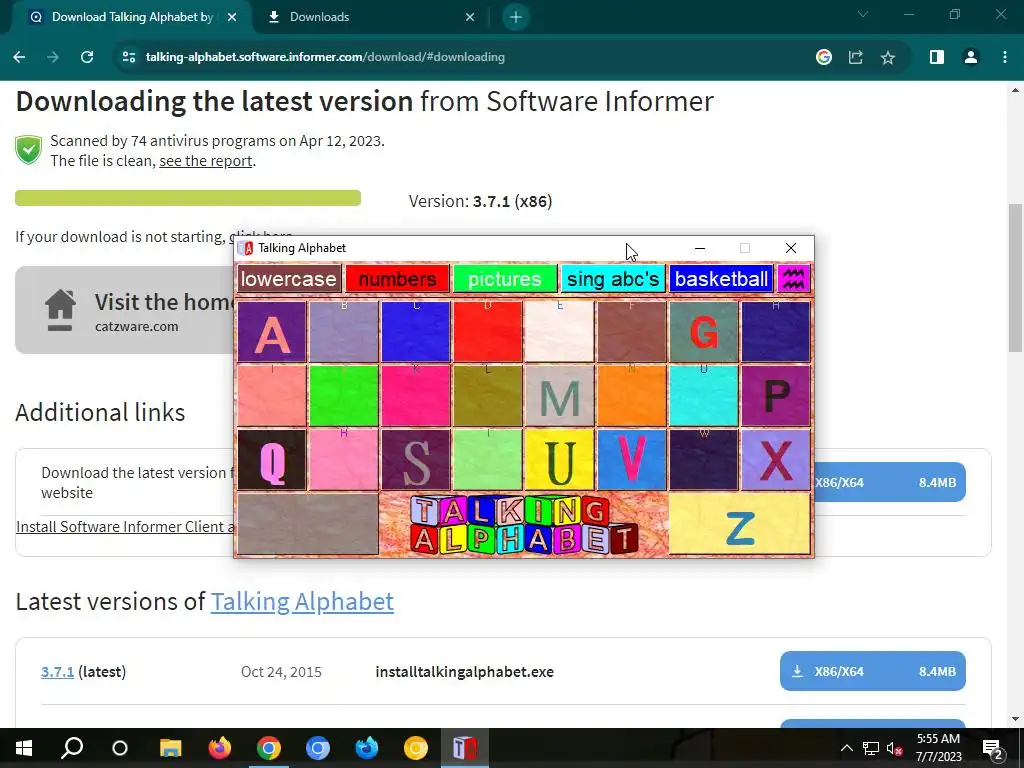
Task: Click the red D letter tile
Action: [x=488, y=331]
